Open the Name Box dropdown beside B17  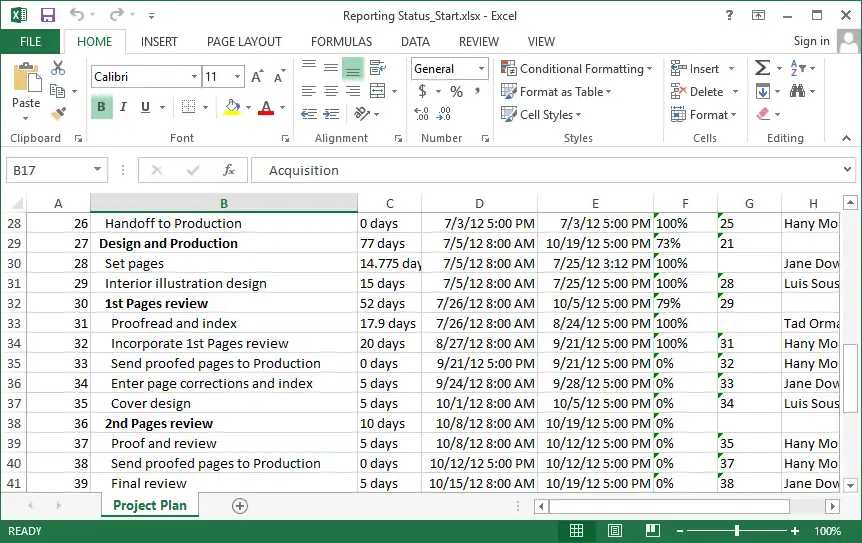coord(97,170)
